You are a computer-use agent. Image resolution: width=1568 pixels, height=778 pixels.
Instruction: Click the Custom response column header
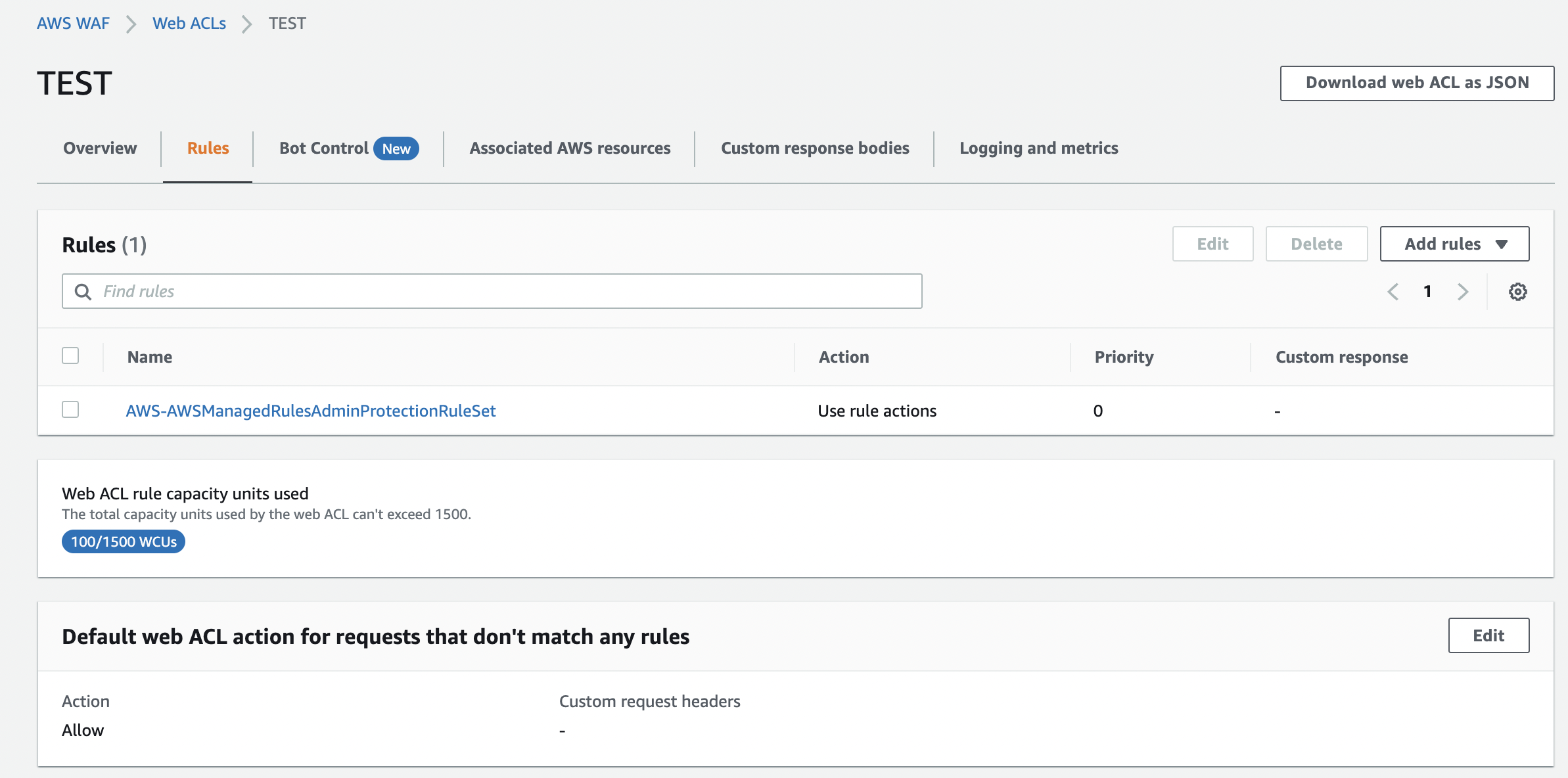click(1342, 357)
